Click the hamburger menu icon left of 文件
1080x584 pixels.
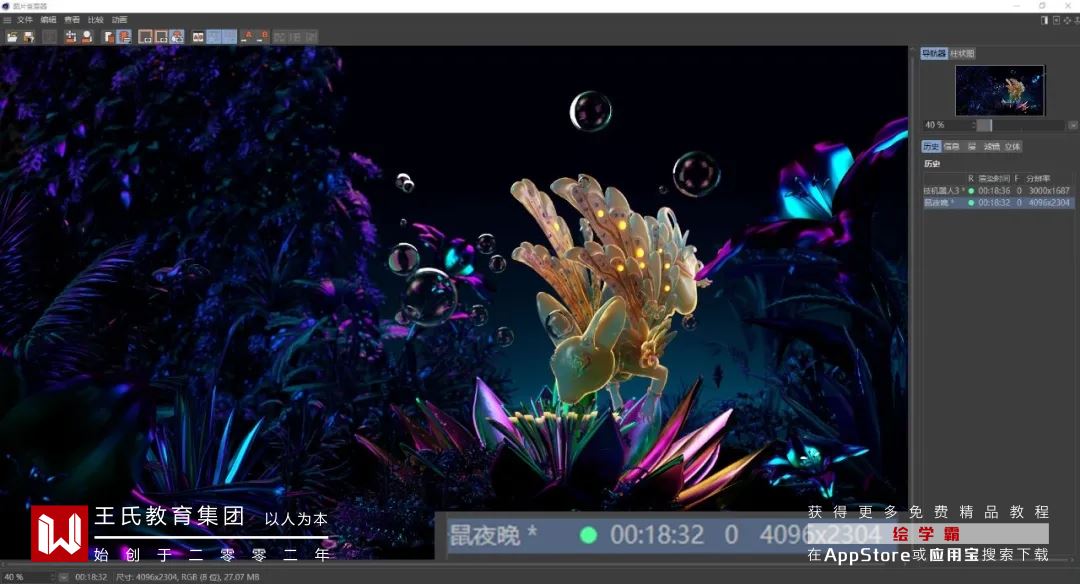tap(8, 20)
